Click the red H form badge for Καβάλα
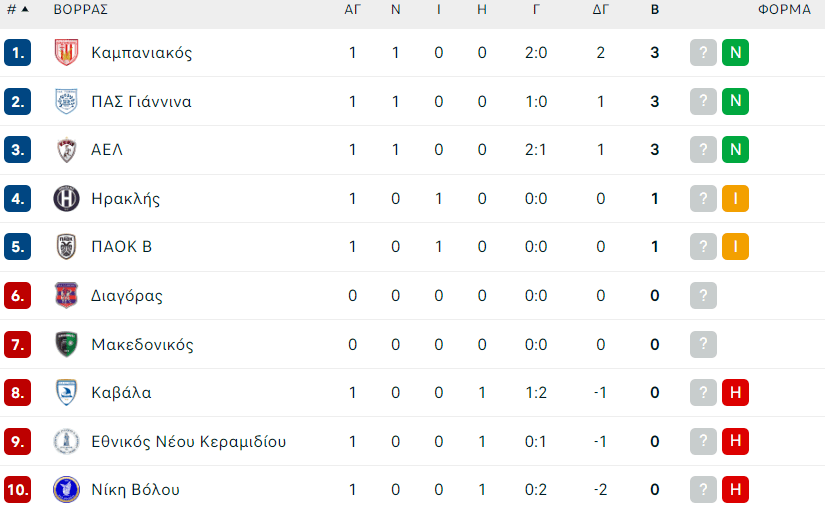 735,393
